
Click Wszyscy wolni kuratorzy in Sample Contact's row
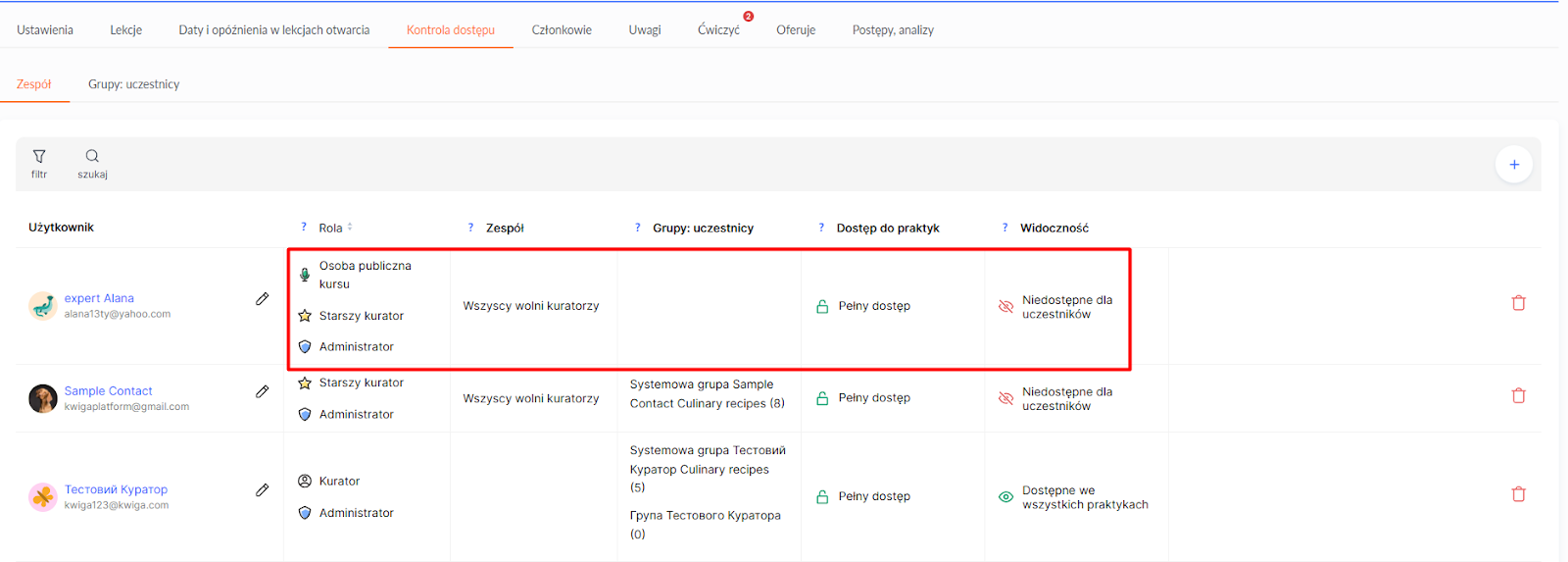coord(531,398)
